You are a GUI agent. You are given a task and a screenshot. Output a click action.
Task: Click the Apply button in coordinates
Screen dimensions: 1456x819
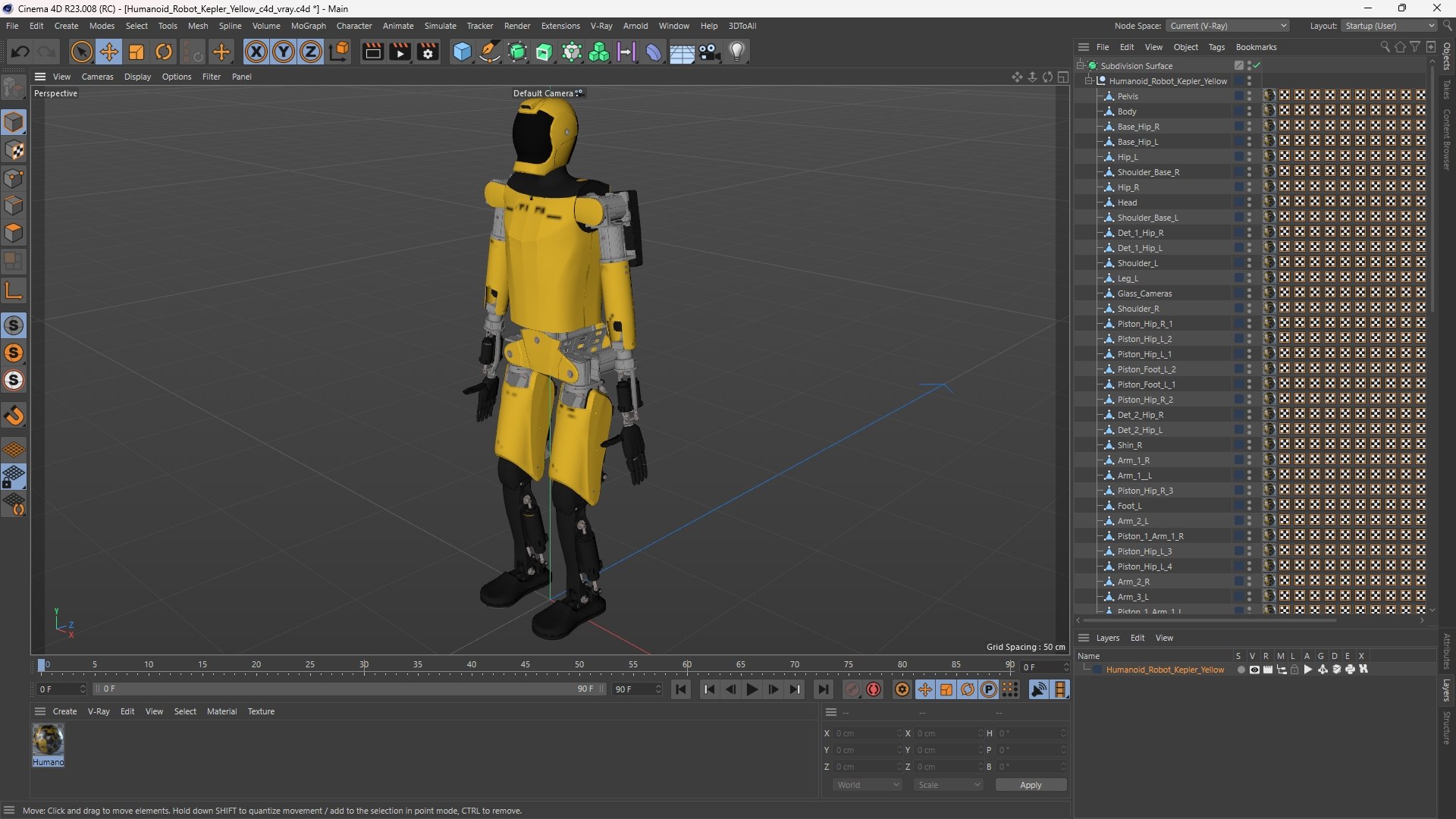(1031, 785)
